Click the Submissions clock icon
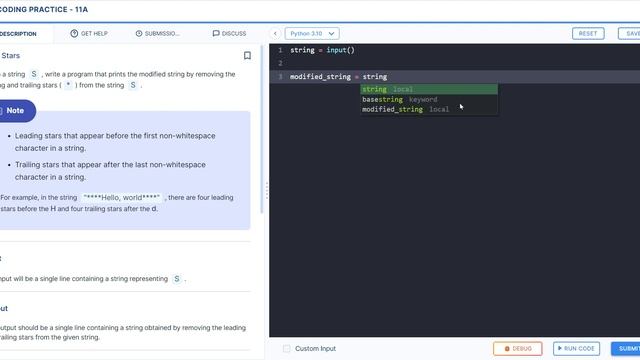Viewport: 640px width, 360px height. coord(139,33)
